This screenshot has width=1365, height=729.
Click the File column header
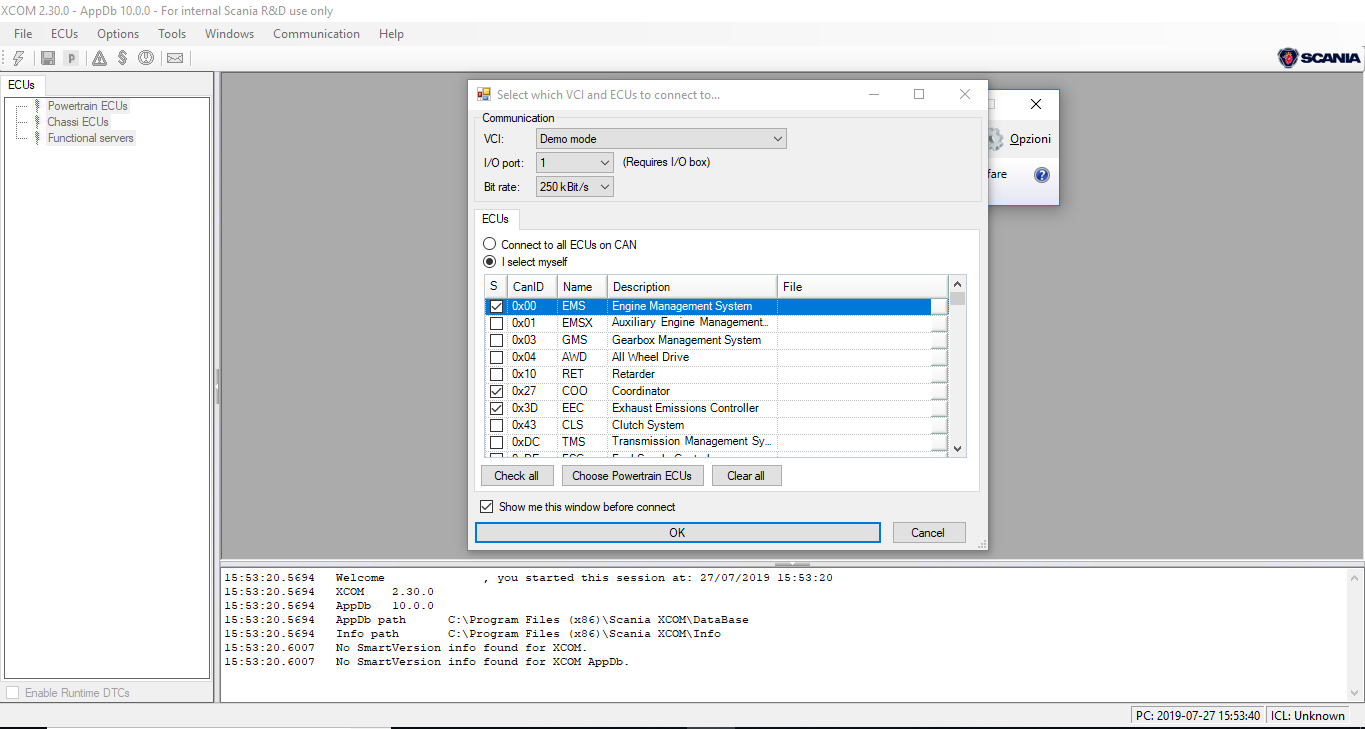point(862,287)
